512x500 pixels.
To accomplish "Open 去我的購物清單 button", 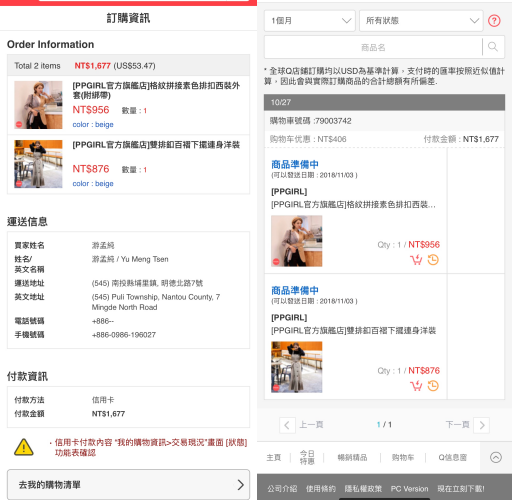I will click(x=128, y=484).
